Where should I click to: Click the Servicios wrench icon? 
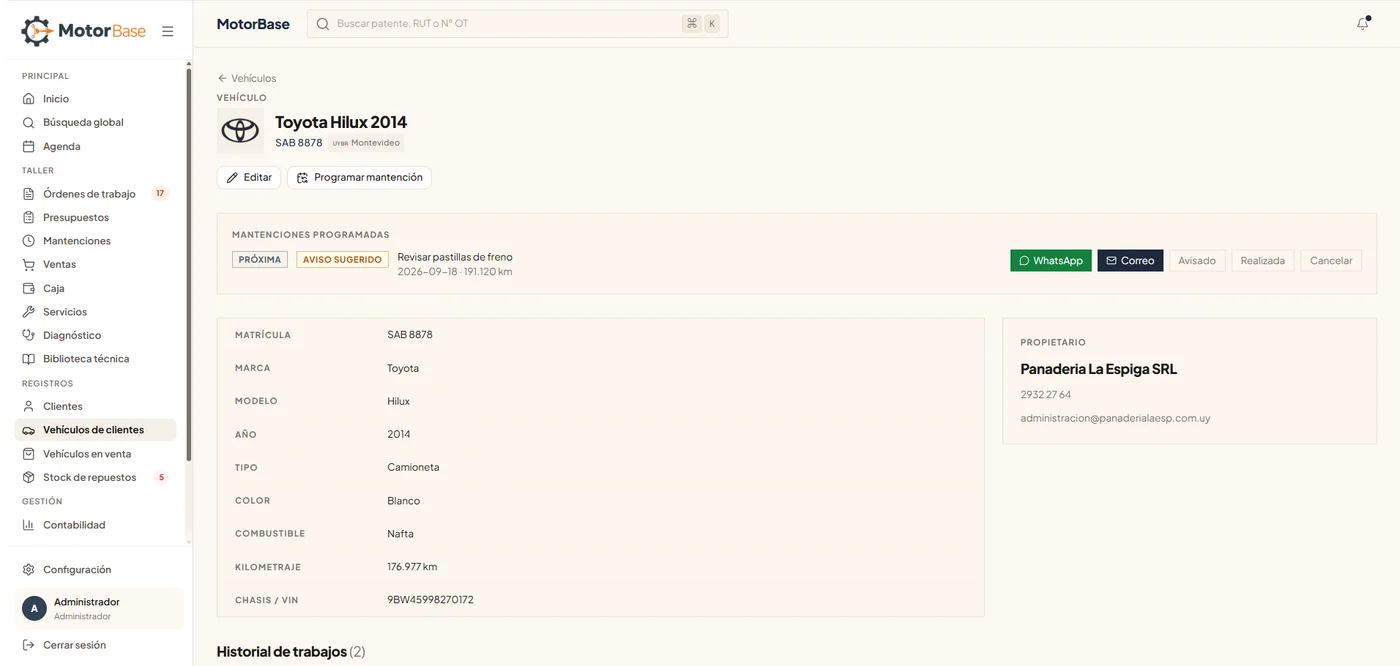[29, 312]
